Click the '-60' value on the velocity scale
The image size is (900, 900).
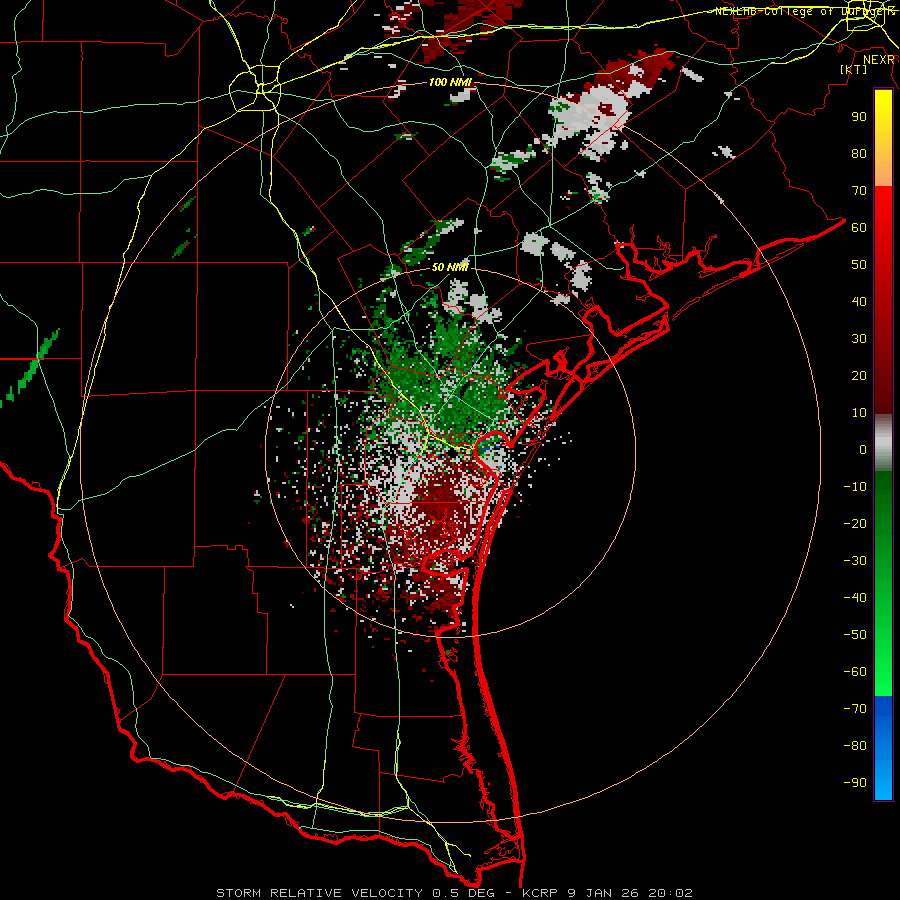coord(855,672)
